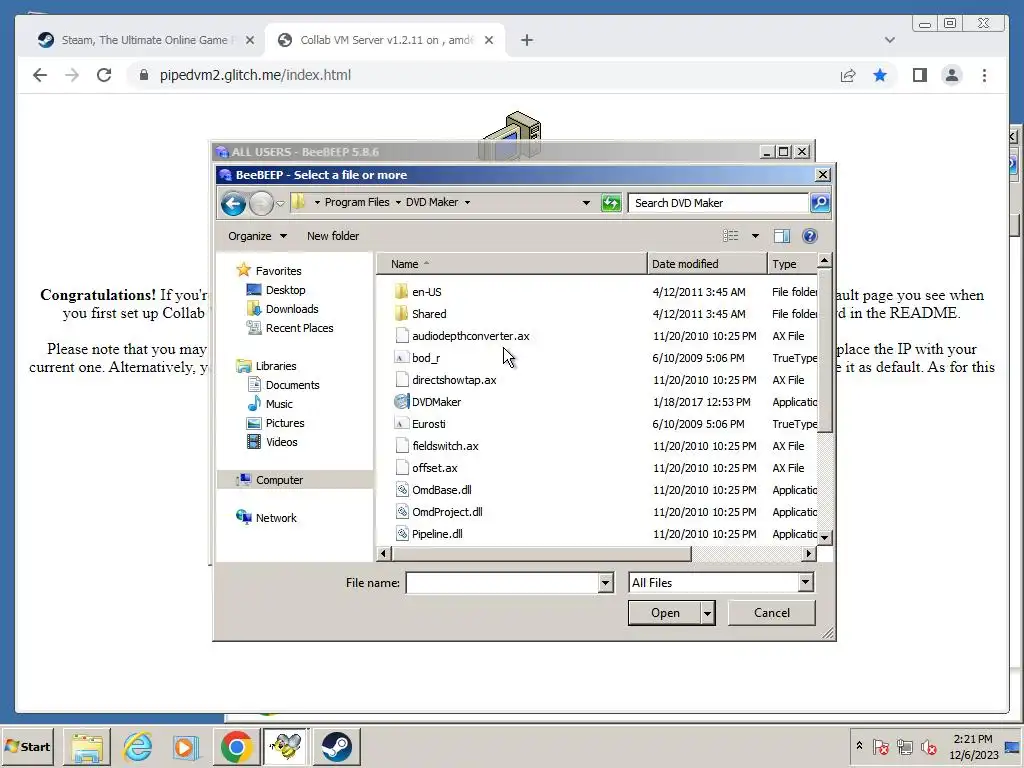Click the File name input field
This screenshot has height=768, width=1024.
pos(502,583)
